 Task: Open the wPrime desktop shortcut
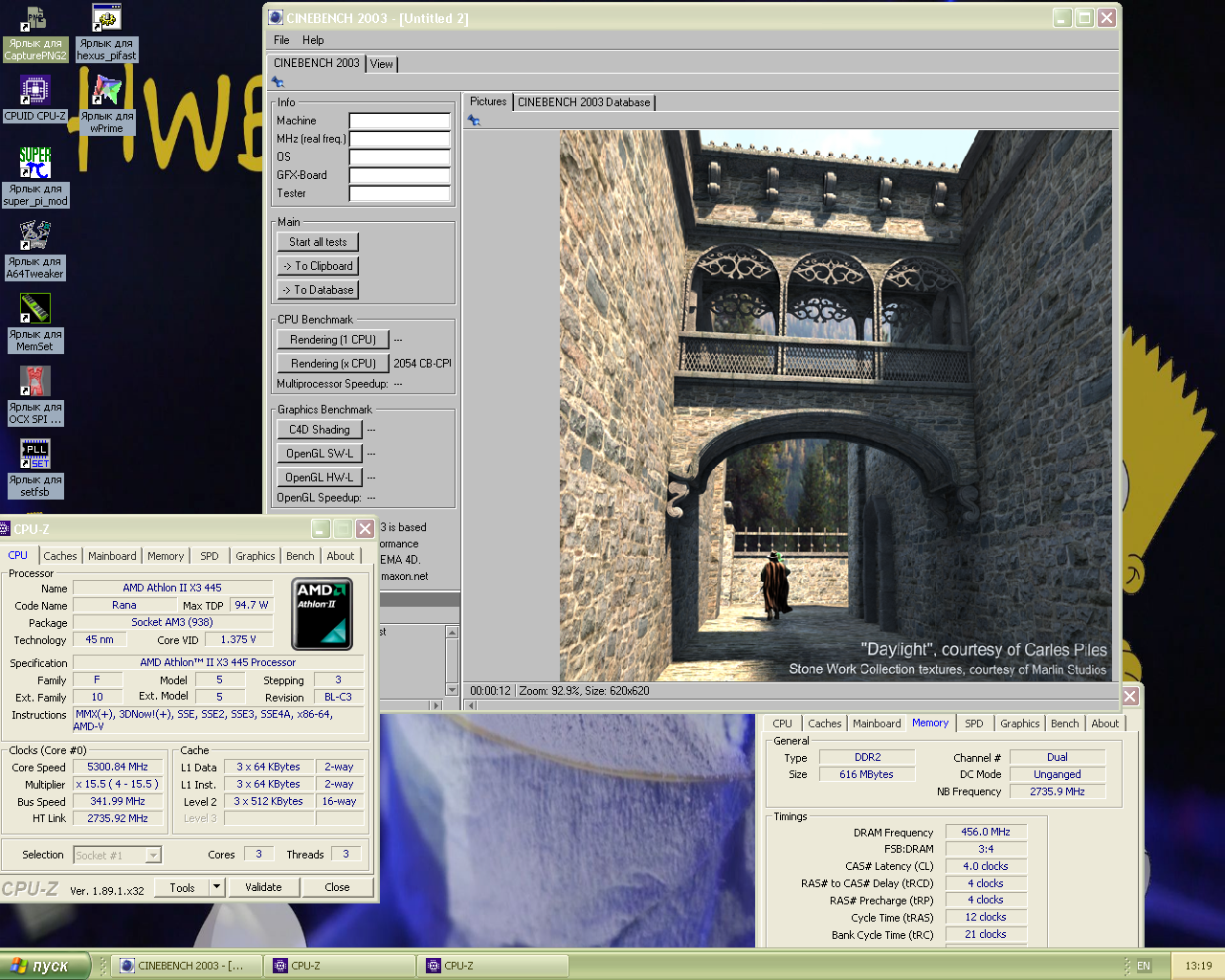[x=106, y=105]
